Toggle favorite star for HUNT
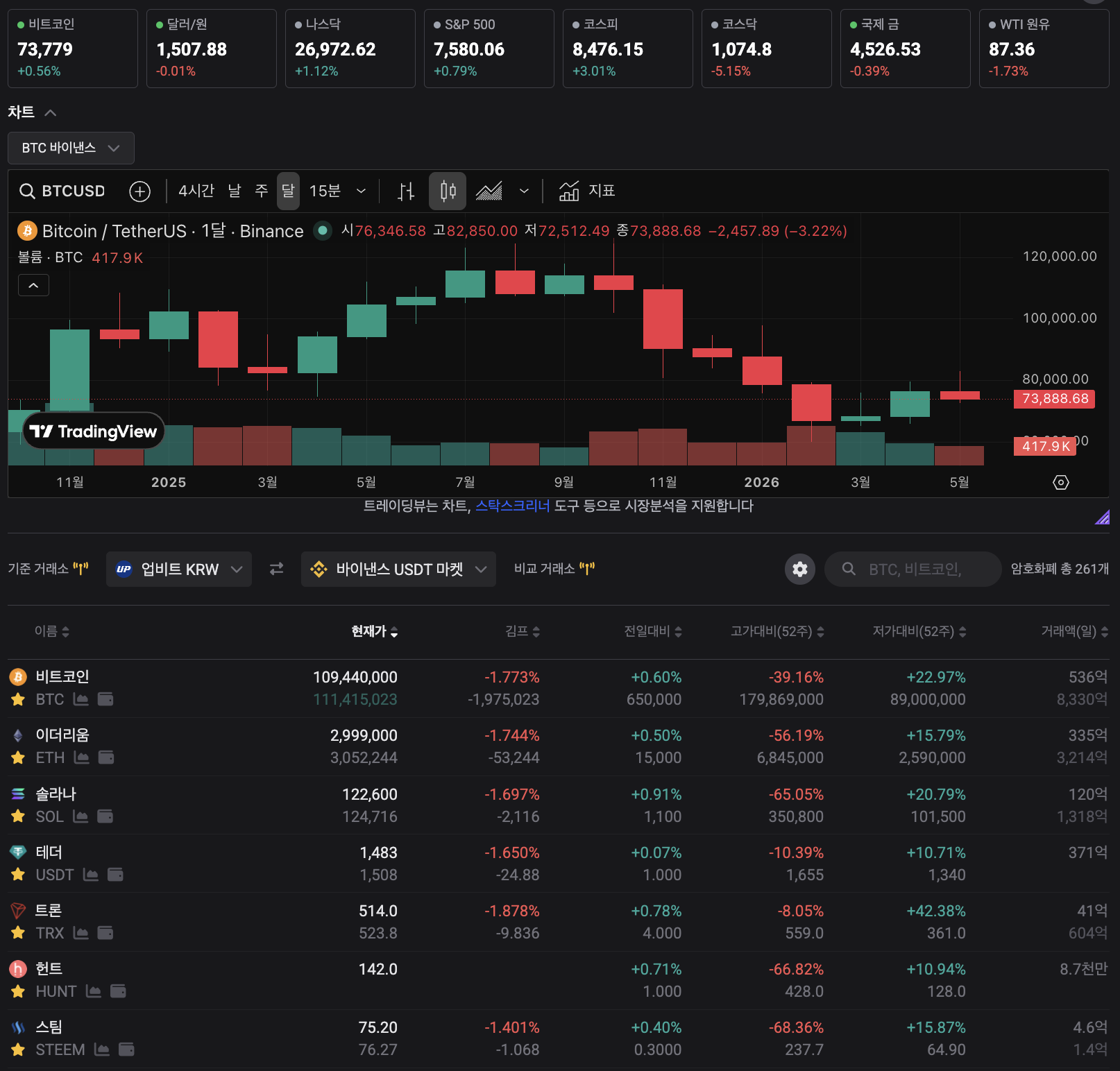The width and height of the screenshot is (1120, 1071). (18, 991)
